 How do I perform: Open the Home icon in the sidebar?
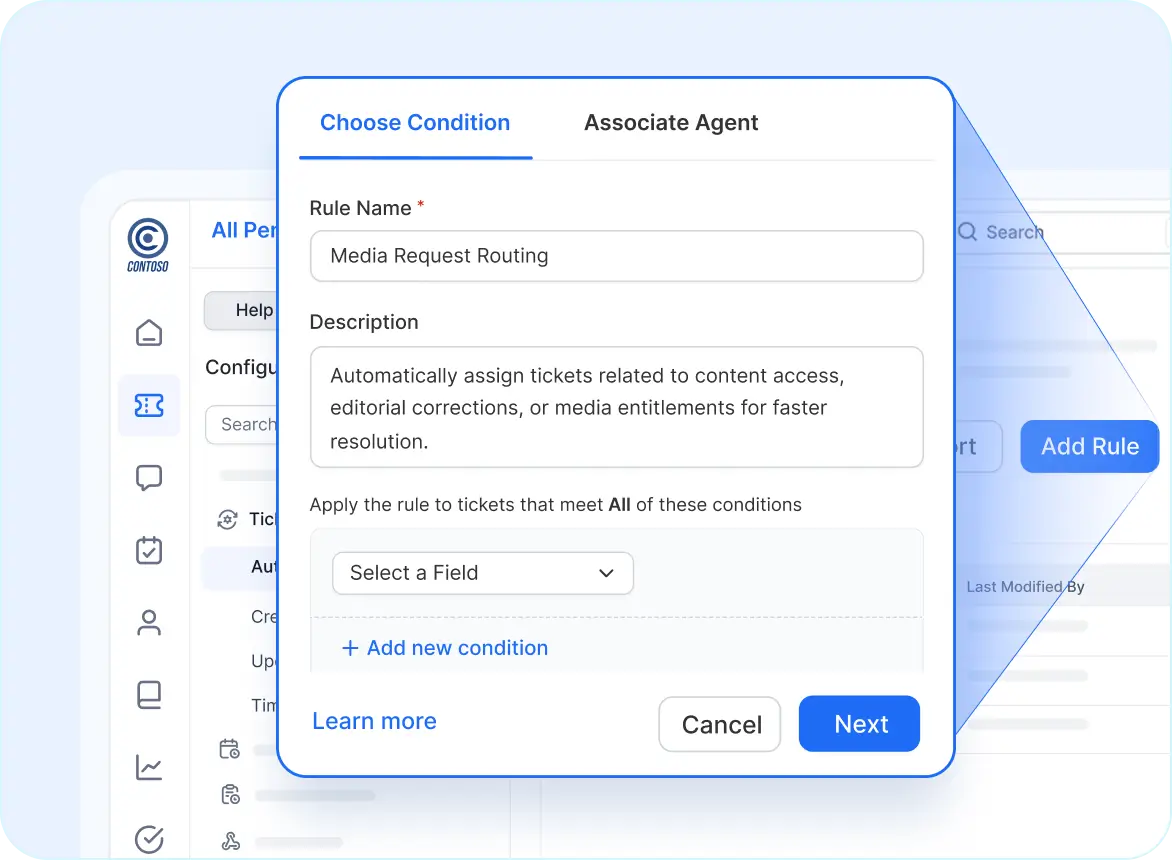click(x=149, y=333)
